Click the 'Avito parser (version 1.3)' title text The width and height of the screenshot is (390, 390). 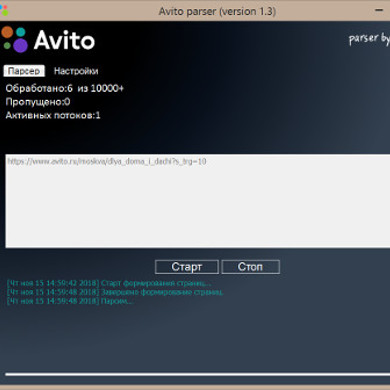(x=217, y=11)
